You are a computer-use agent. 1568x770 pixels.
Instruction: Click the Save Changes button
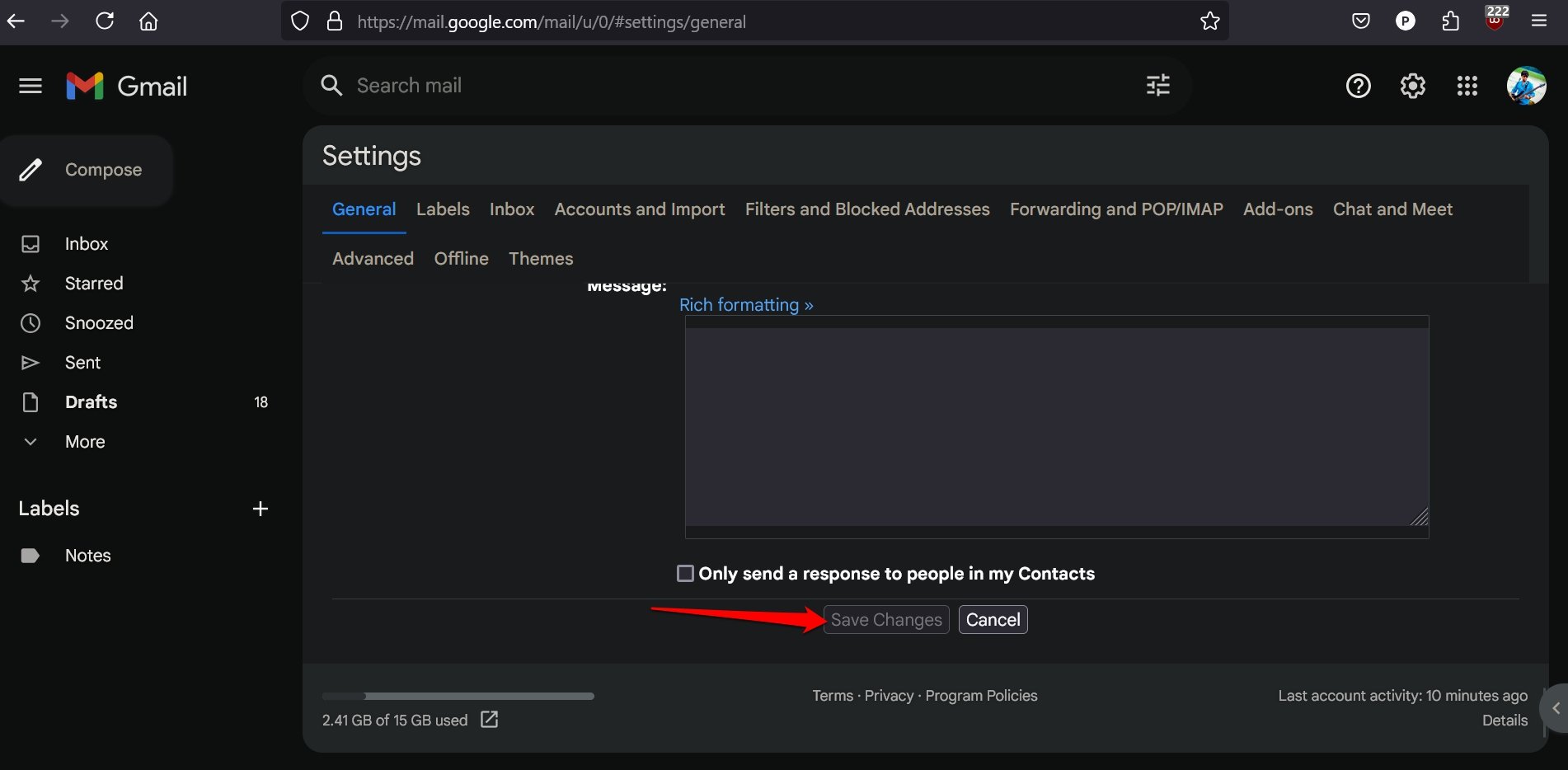coord(886,620)
